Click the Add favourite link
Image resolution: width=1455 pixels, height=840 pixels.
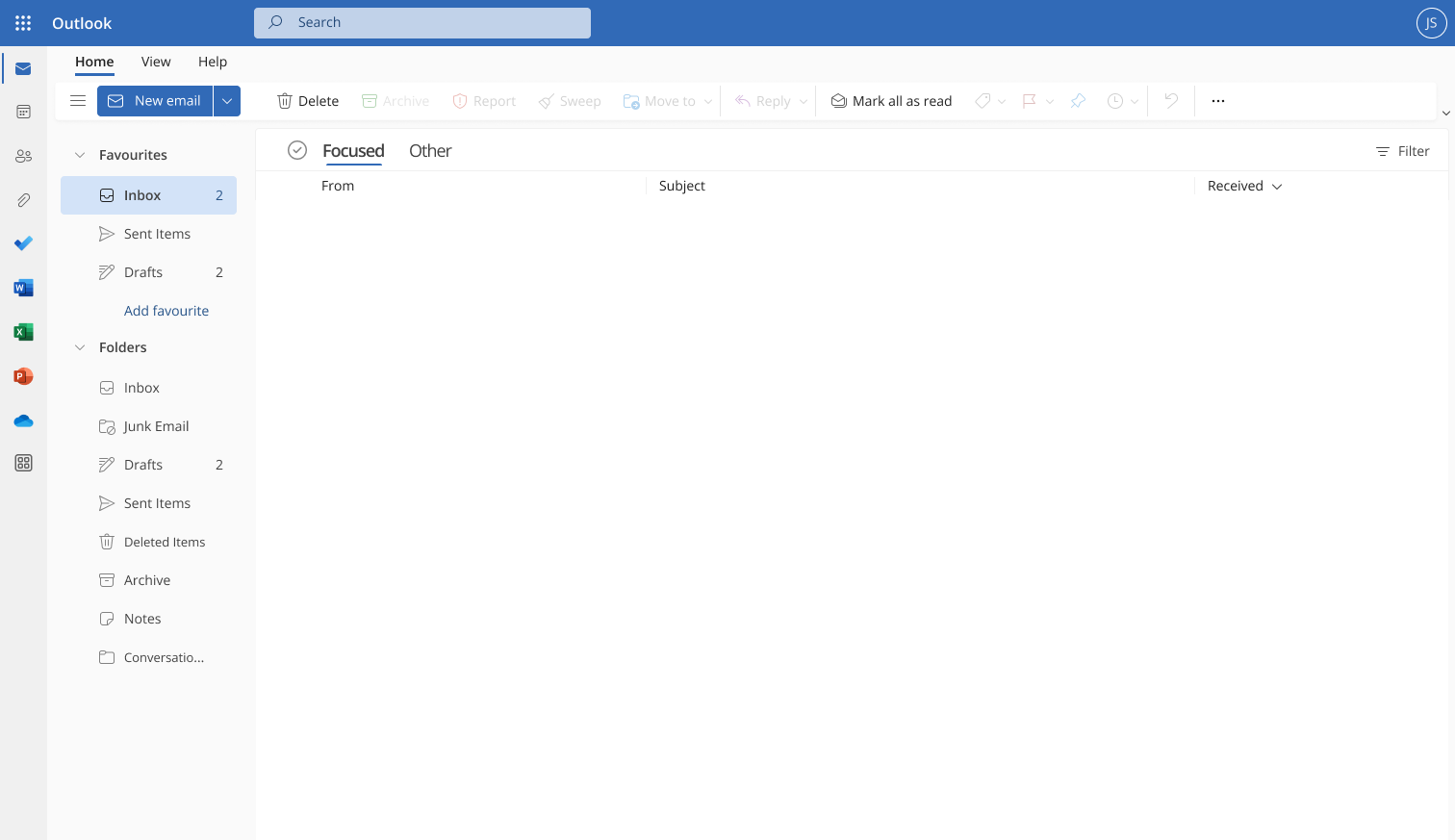point(166,311)
